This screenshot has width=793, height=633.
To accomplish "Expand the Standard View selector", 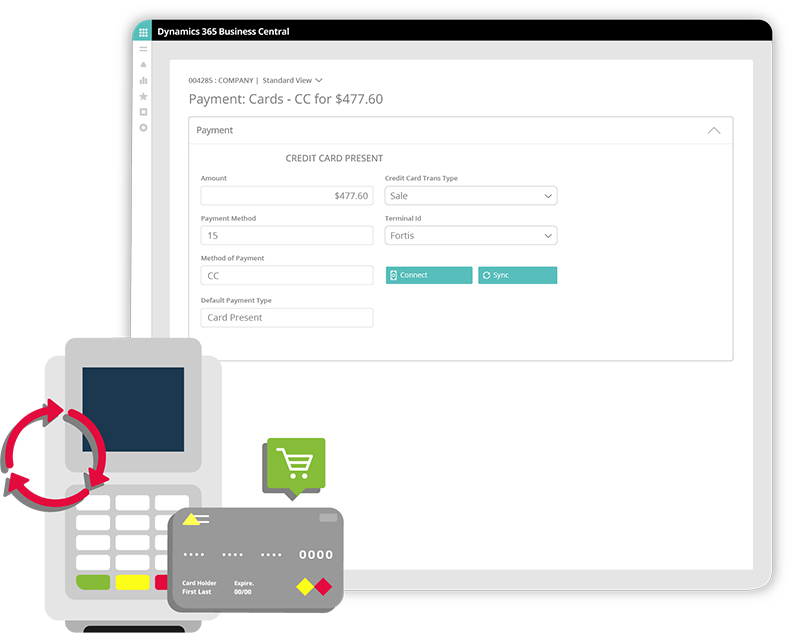I will tap(292, 80).
